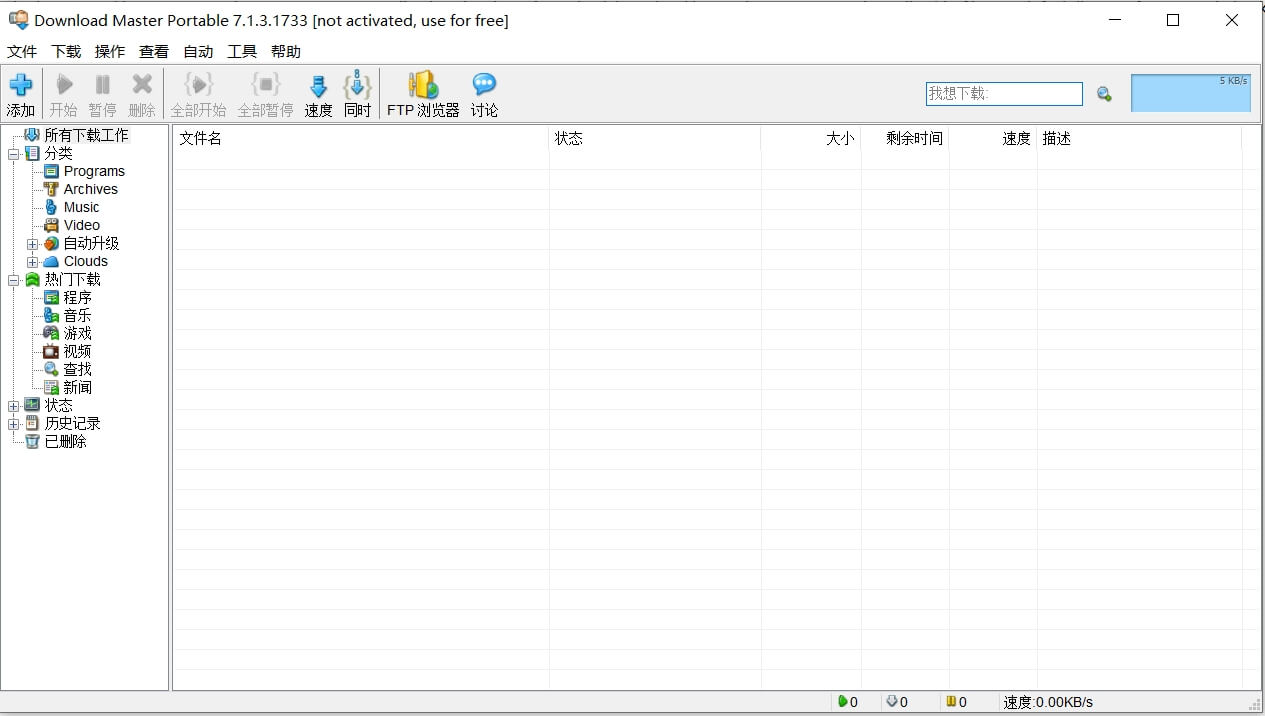Focus the 我想下载 search input field
This screenshot has width=1265, height=716.
1004,94
